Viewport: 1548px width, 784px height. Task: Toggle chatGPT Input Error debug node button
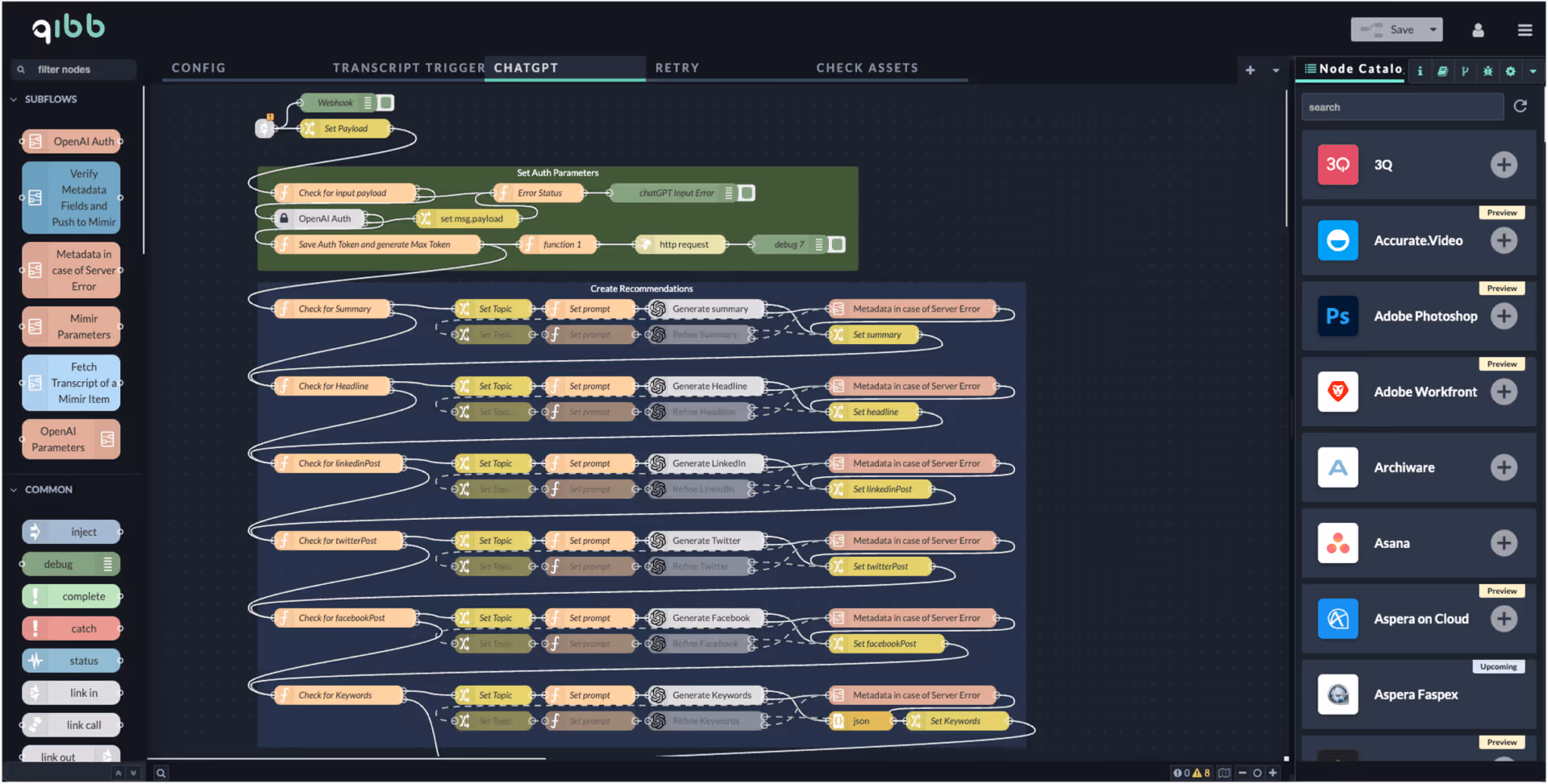click(747, 193)
